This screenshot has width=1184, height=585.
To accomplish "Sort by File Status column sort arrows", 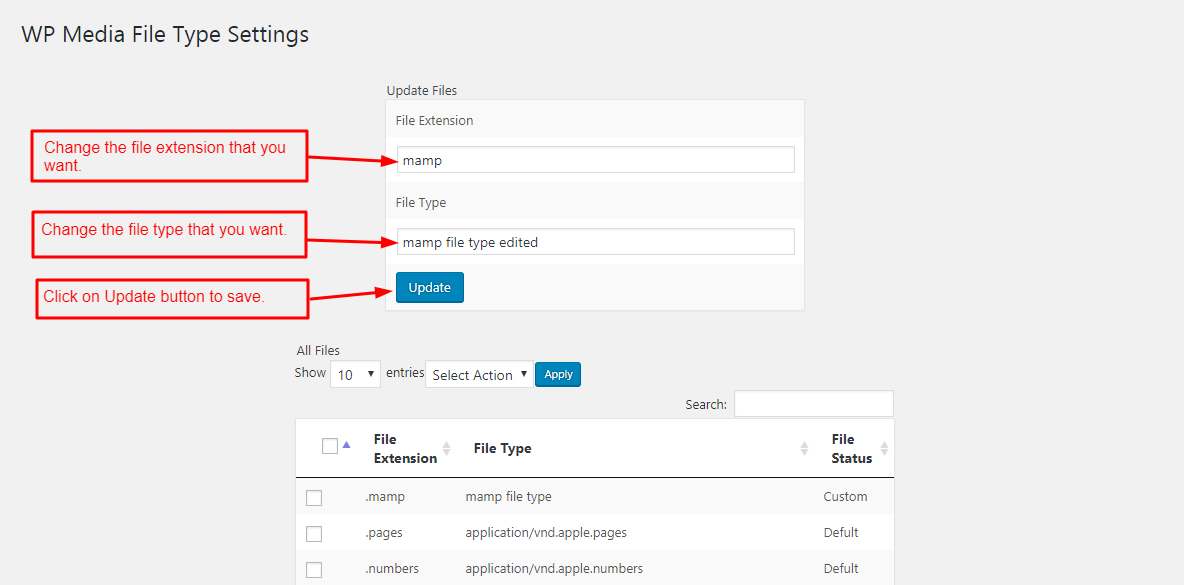I will (884, 448).
